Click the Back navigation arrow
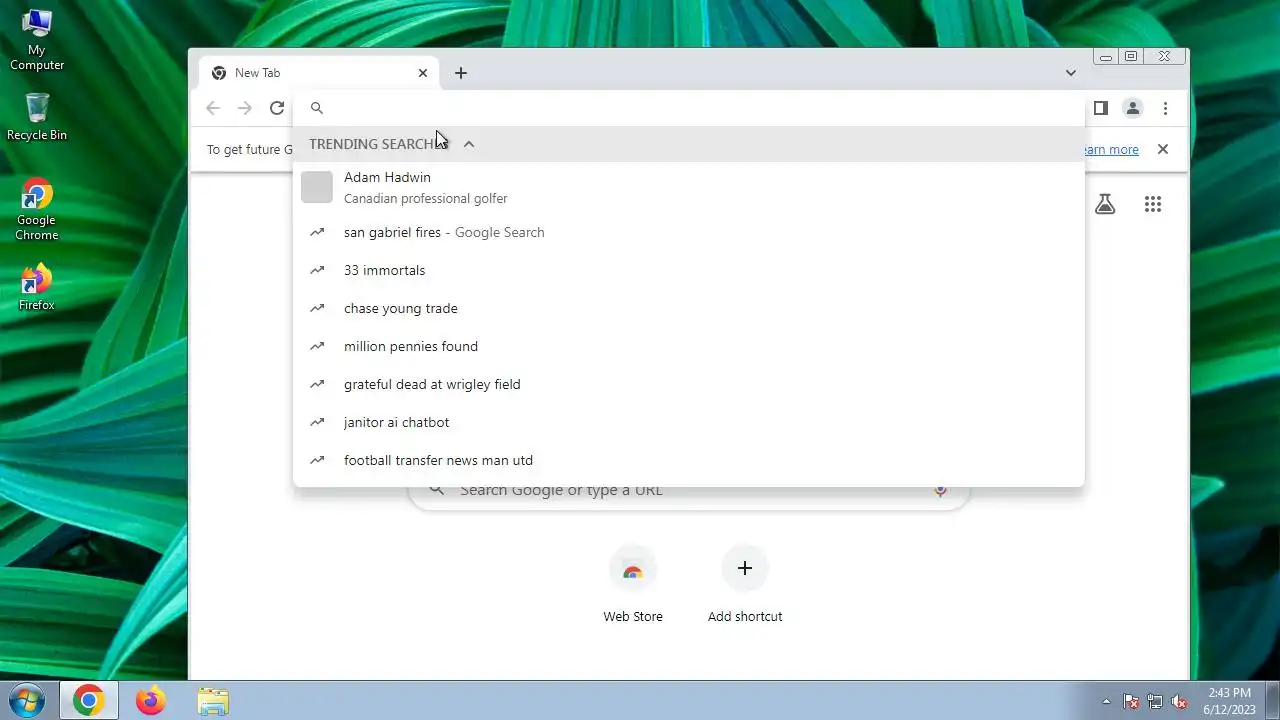Screen dimensions: 1280x720 (x=212, y=108)
